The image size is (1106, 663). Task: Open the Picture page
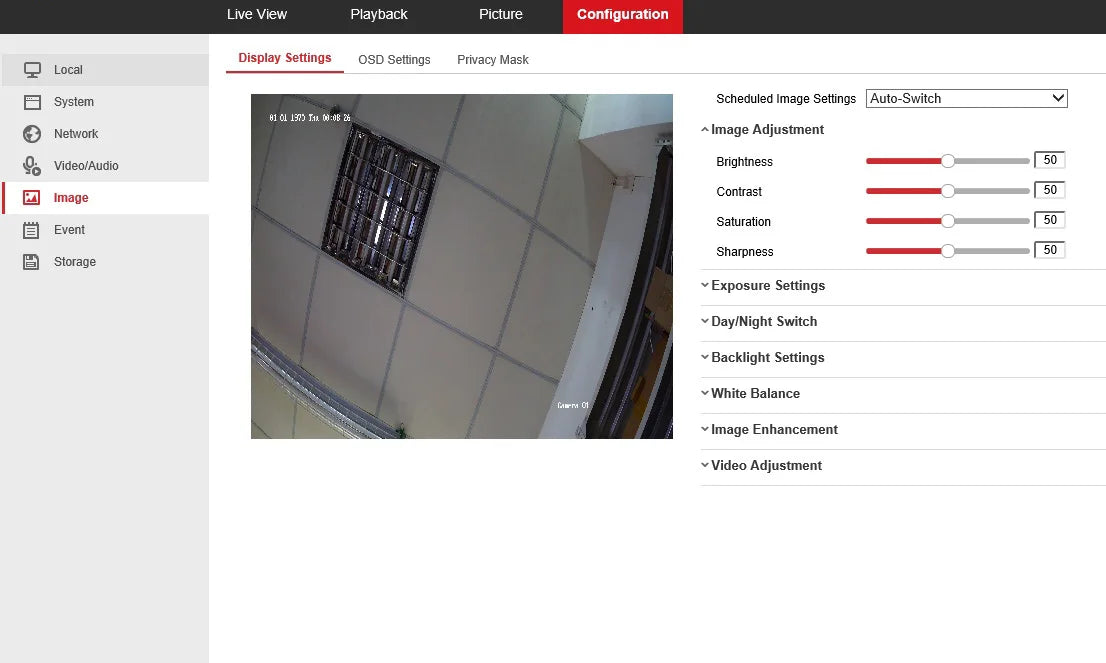[x=500, y=14]
